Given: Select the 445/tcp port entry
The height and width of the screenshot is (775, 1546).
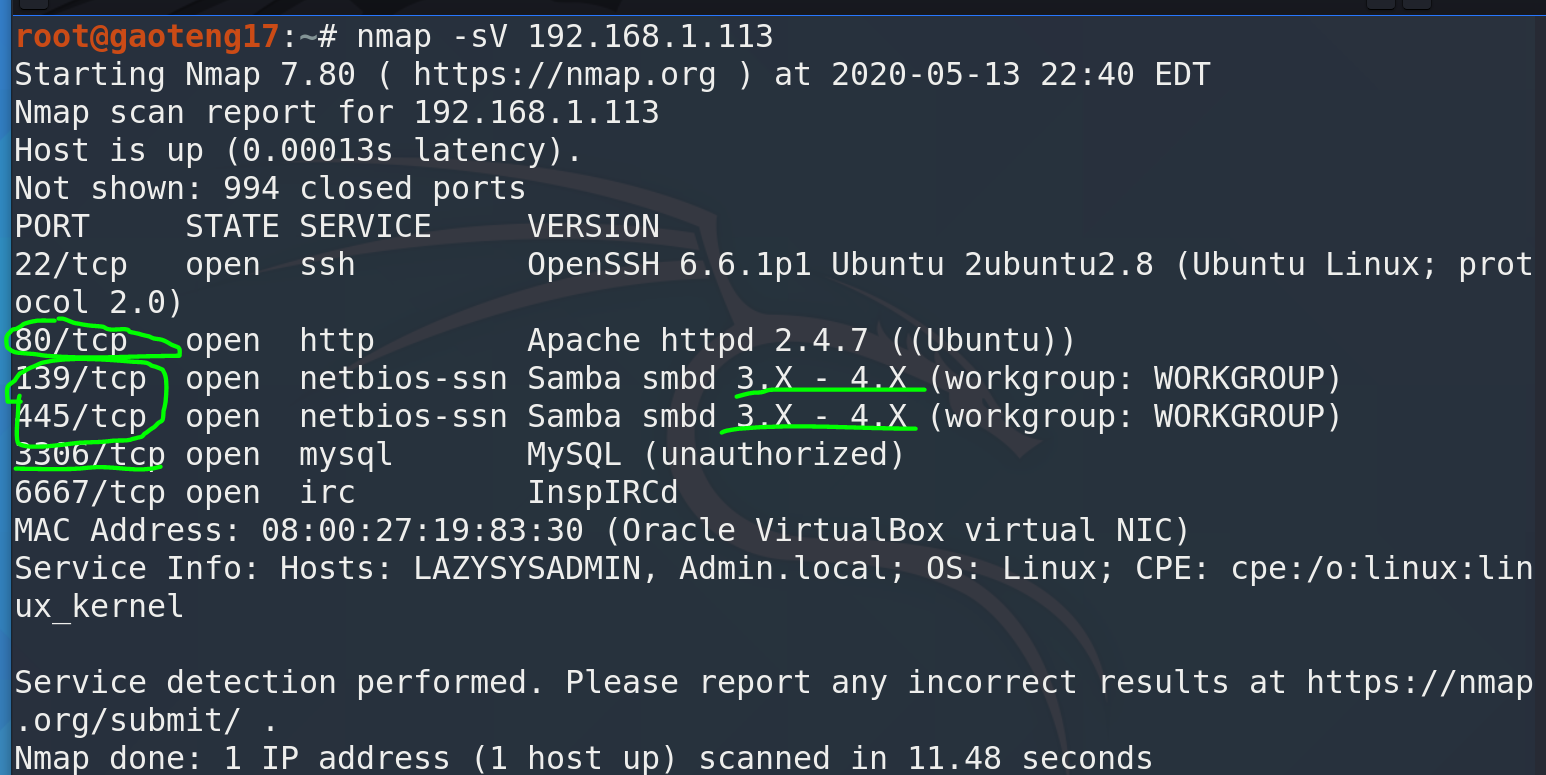Looking at the screenshot, I should point(80,417).
